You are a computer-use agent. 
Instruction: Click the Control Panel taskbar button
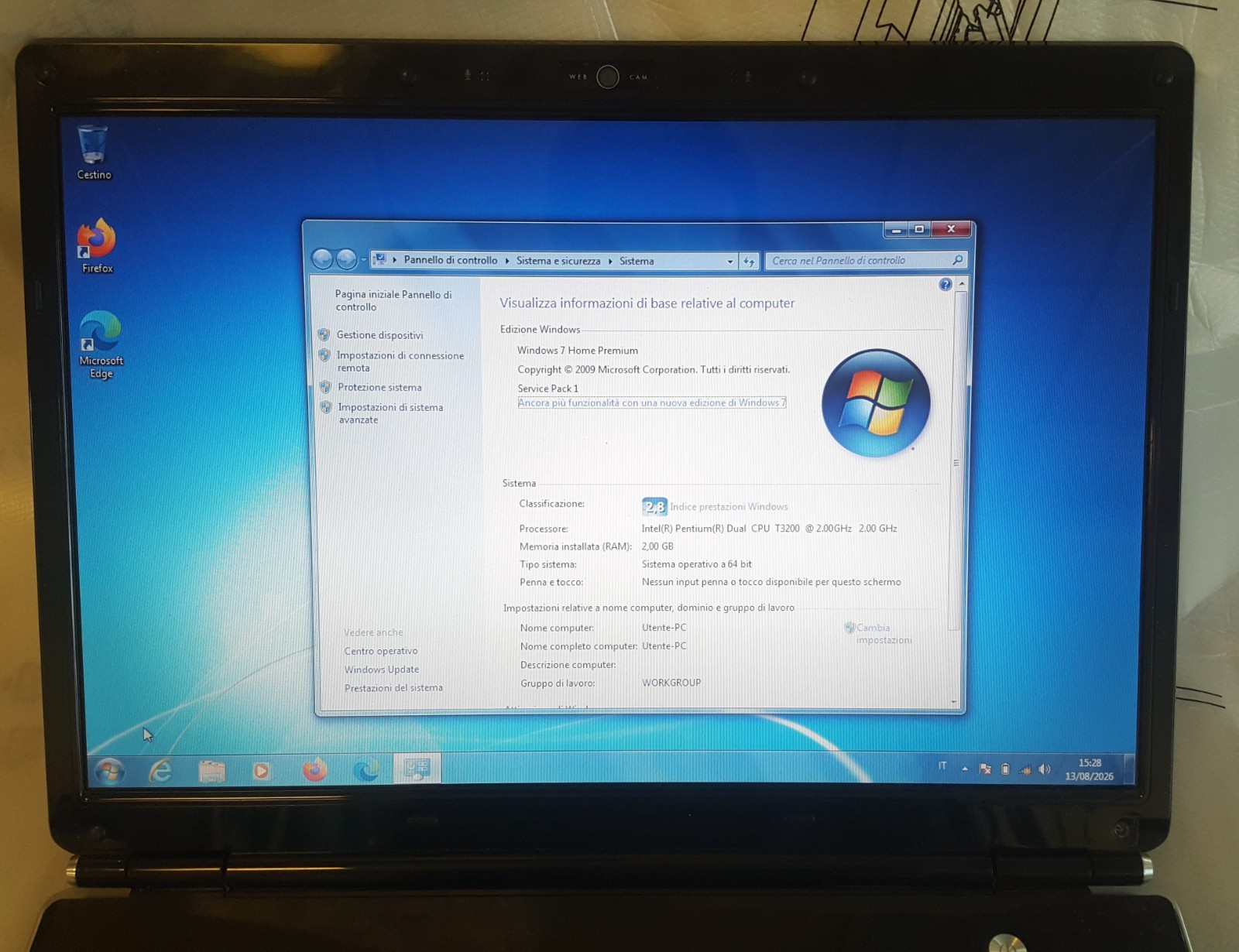coord(417,768)
